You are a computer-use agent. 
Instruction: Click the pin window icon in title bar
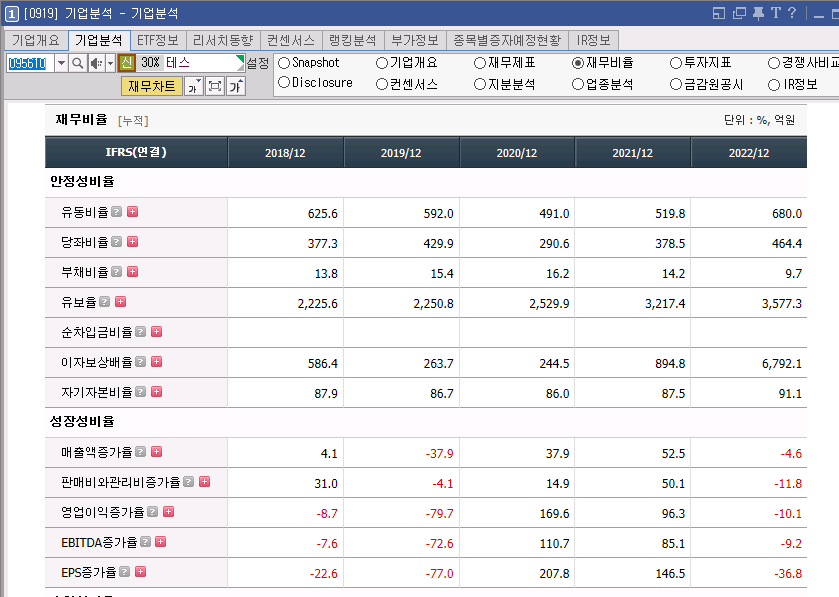pyautogui.click(x=758, y=13)
